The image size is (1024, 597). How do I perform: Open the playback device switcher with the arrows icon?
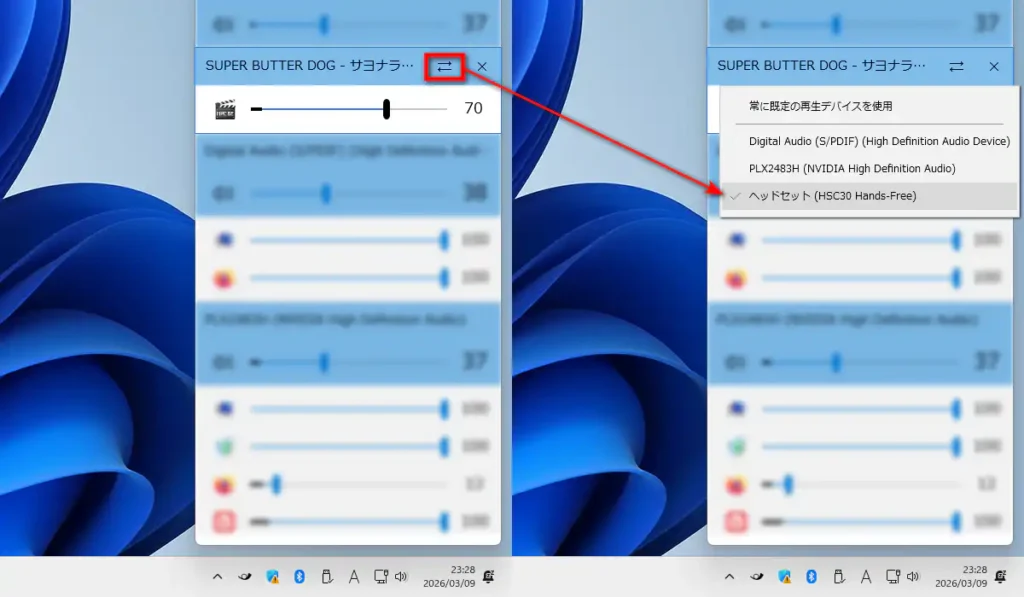(x=444, y=66)
